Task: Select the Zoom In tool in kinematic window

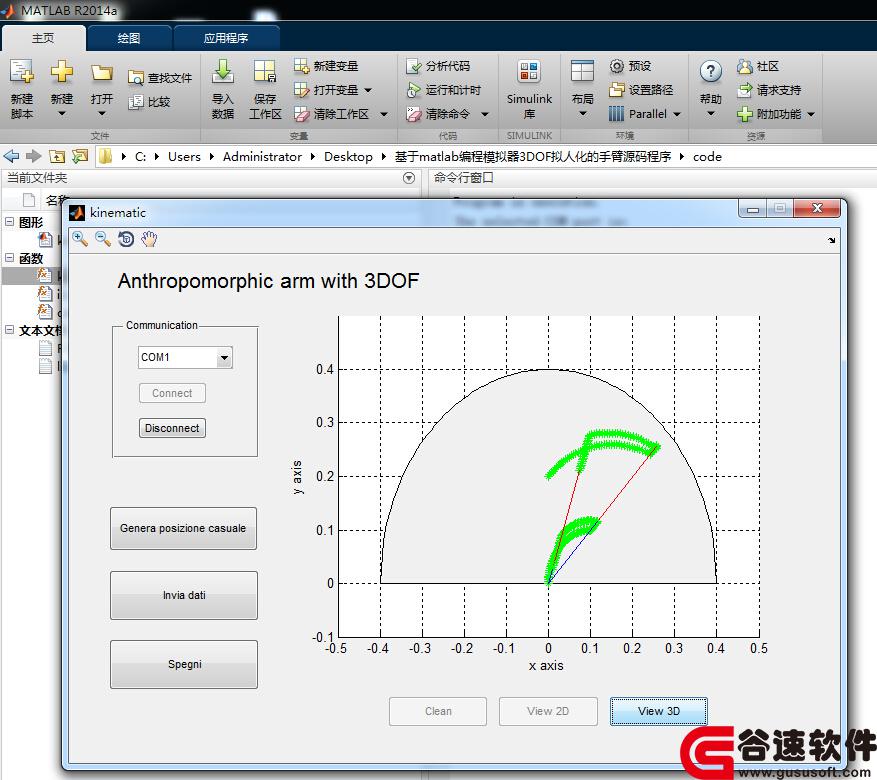Action: click(x=80, y=239)
